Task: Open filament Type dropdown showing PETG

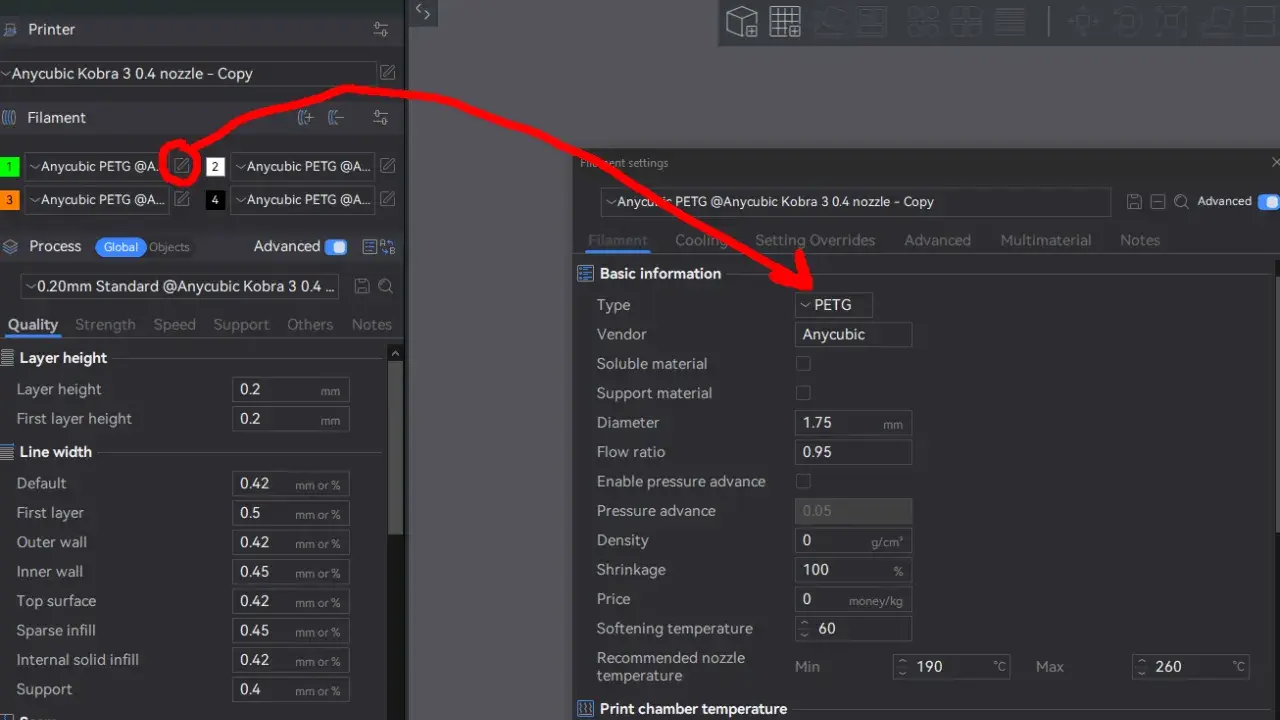Action: 834,305
